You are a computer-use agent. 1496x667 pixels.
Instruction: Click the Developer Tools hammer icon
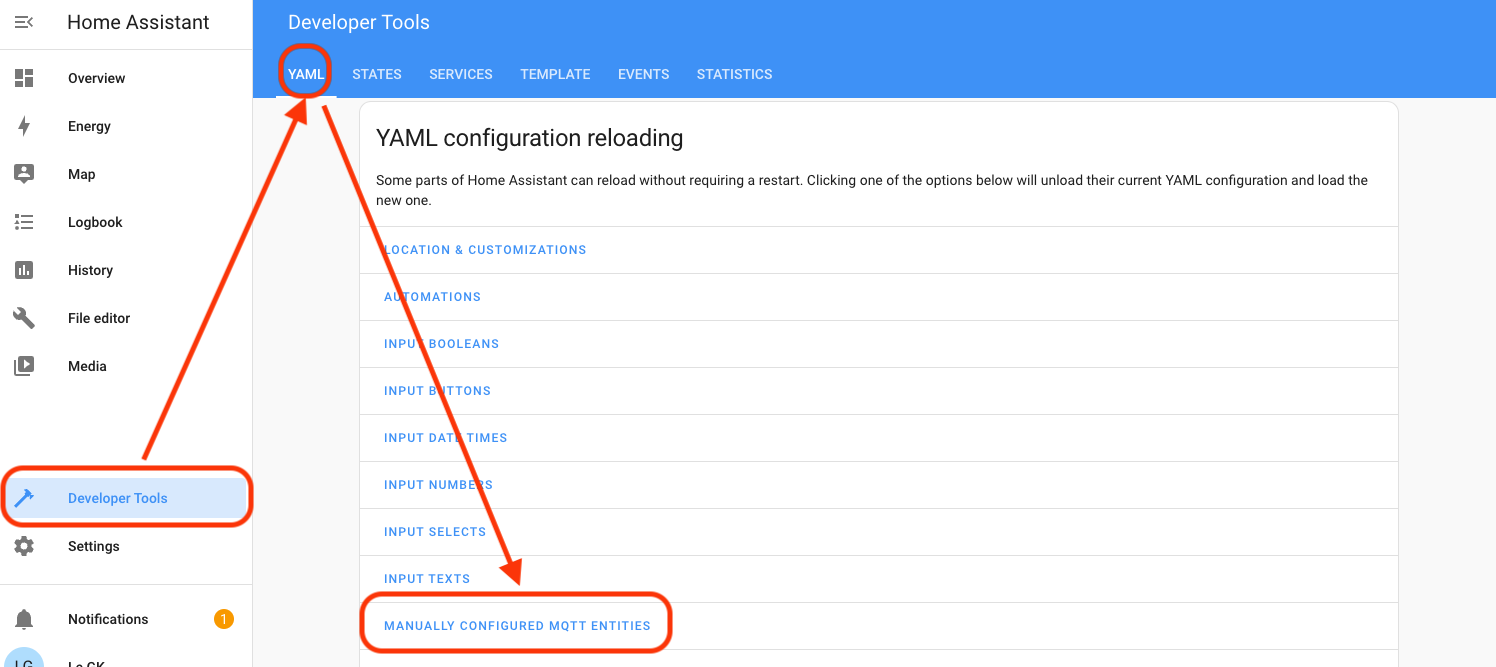click(x=24, y=498)
